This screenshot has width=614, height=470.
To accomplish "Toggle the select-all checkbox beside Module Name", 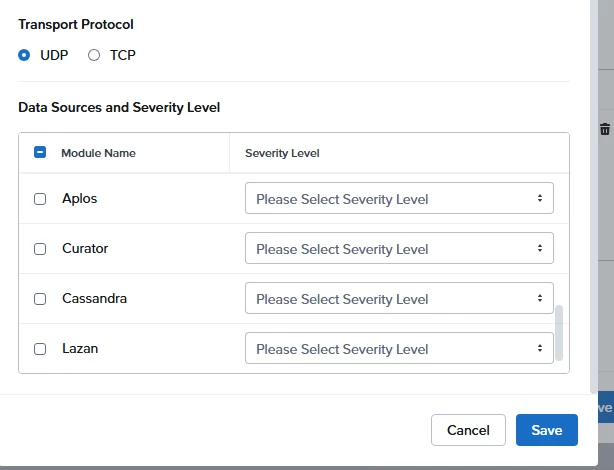I will point(40,152).
